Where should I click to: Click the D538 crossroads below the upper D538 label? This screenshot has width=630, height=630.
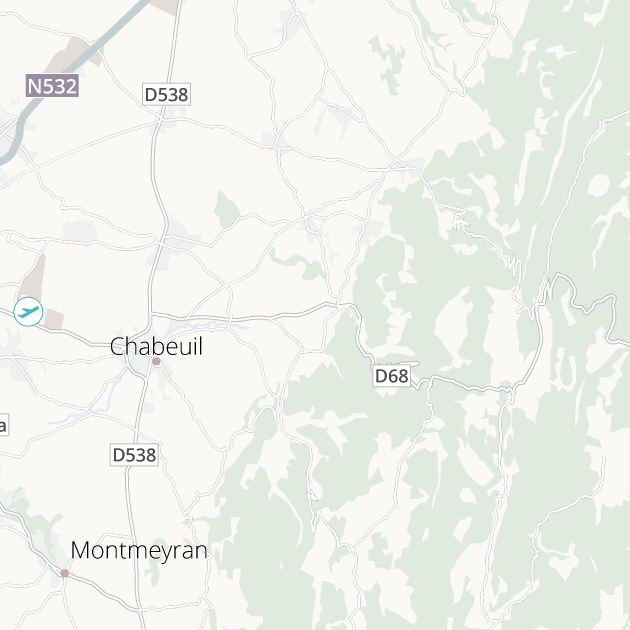(162, 119)
